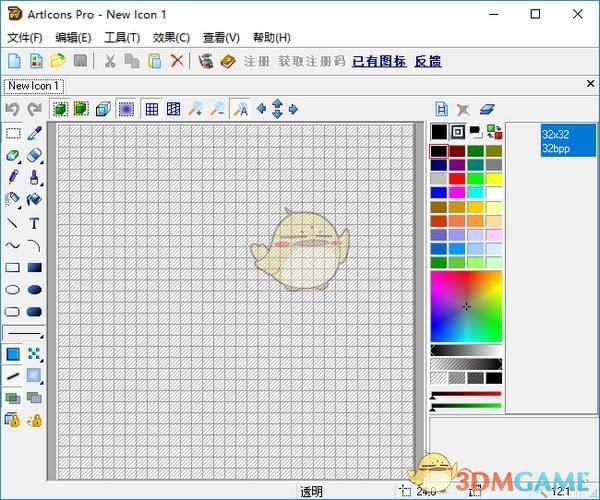Zoom in with the magnifier plus icon
Viewport: 600px width, 500px height.
195,109
